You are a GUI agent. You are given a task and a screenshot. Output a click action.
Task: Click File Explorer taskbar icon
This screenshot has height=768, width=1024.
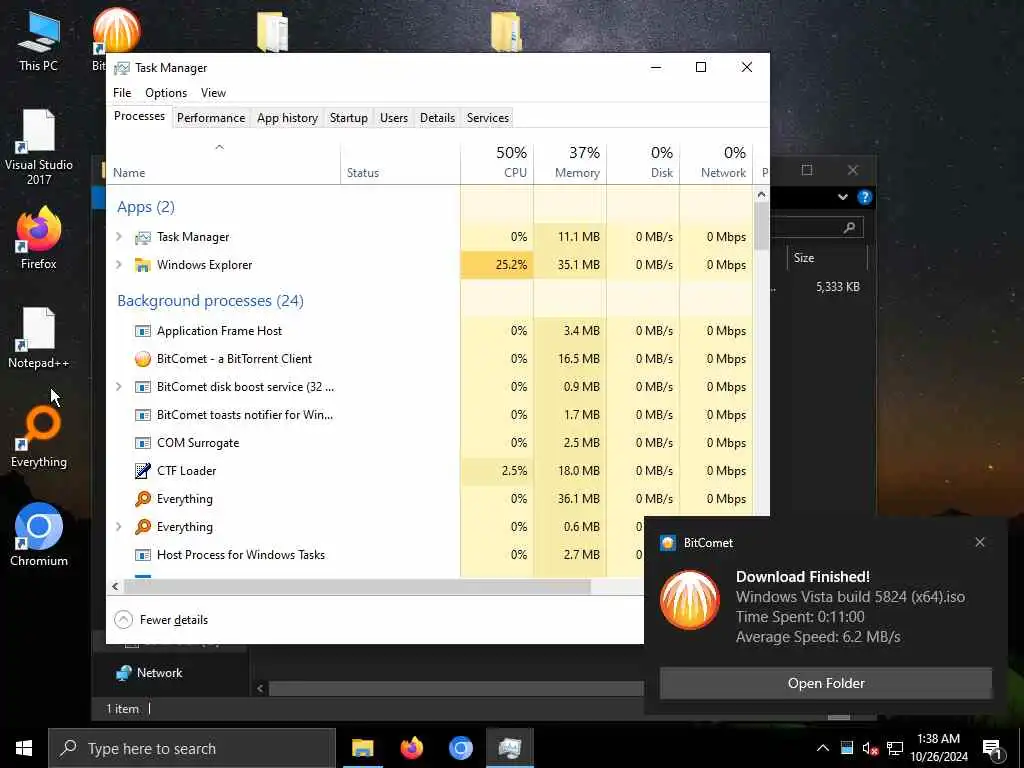362,748
